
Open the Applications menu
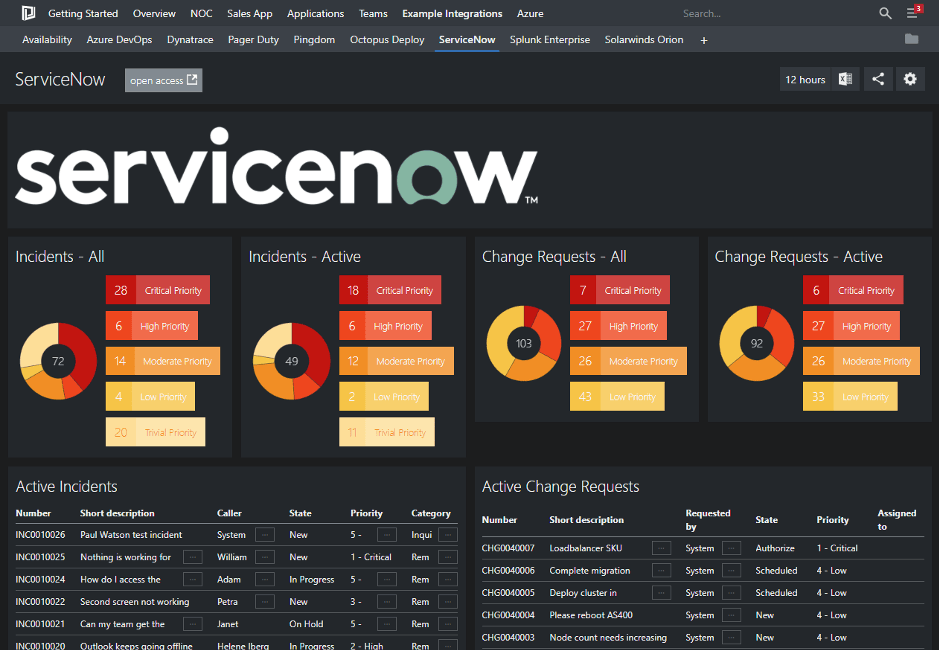316,13
